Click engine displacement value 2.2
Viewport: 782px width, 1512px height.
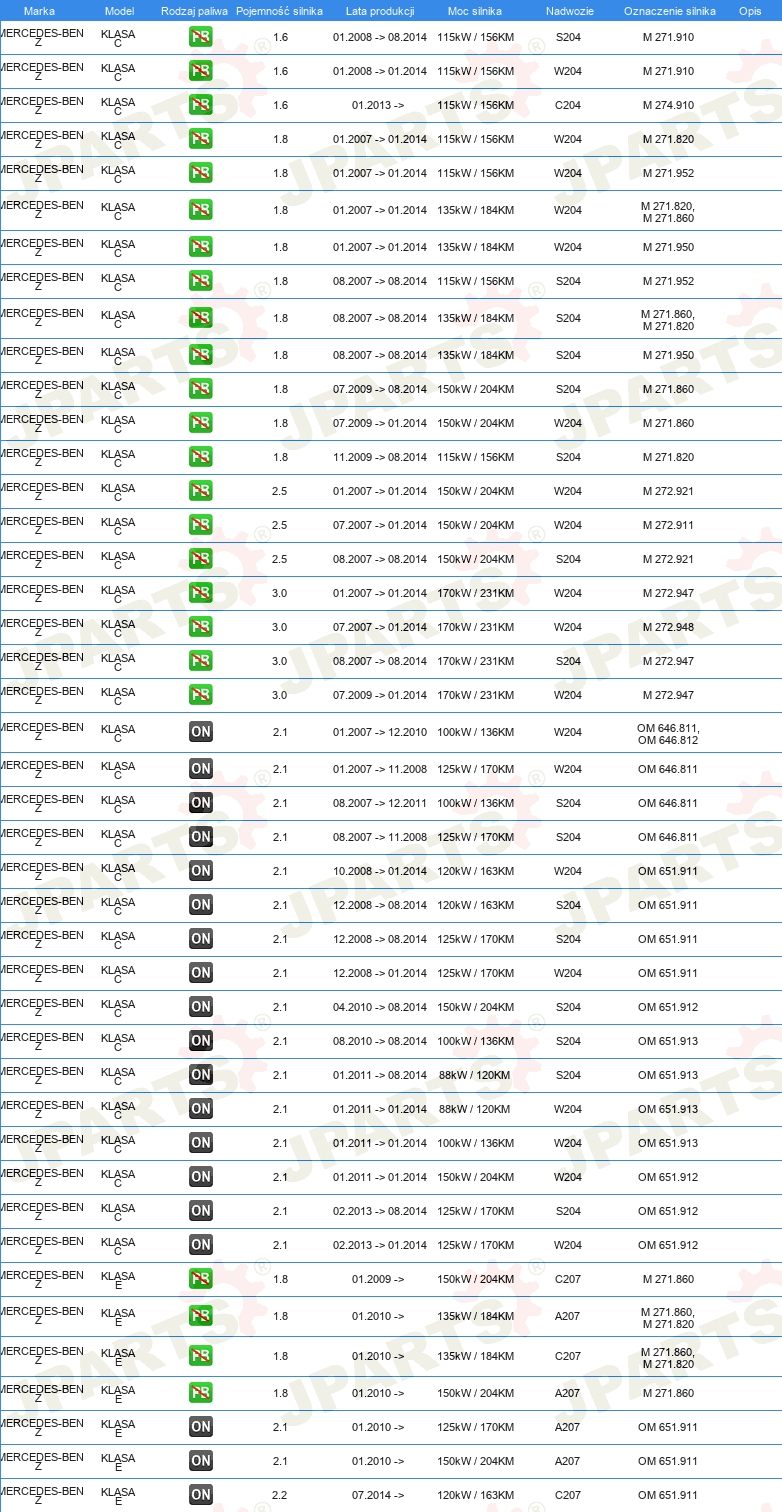(280, 1495)
